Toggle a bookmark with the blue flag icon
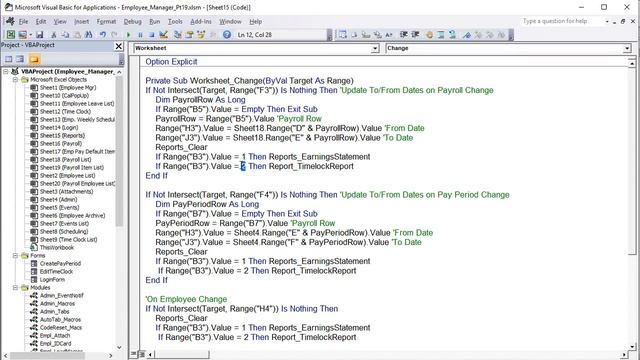 point(467,35)
